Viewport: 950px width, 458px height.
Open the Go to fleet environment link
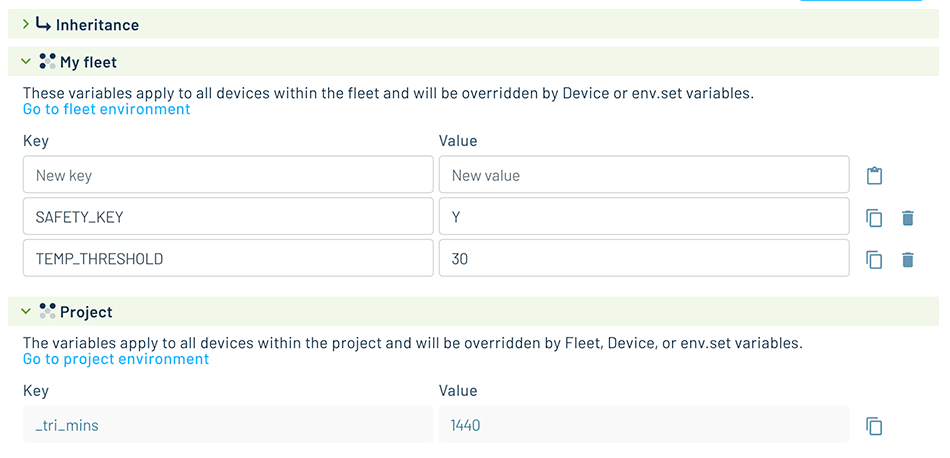pyautogui.click(x=107, y=109)
